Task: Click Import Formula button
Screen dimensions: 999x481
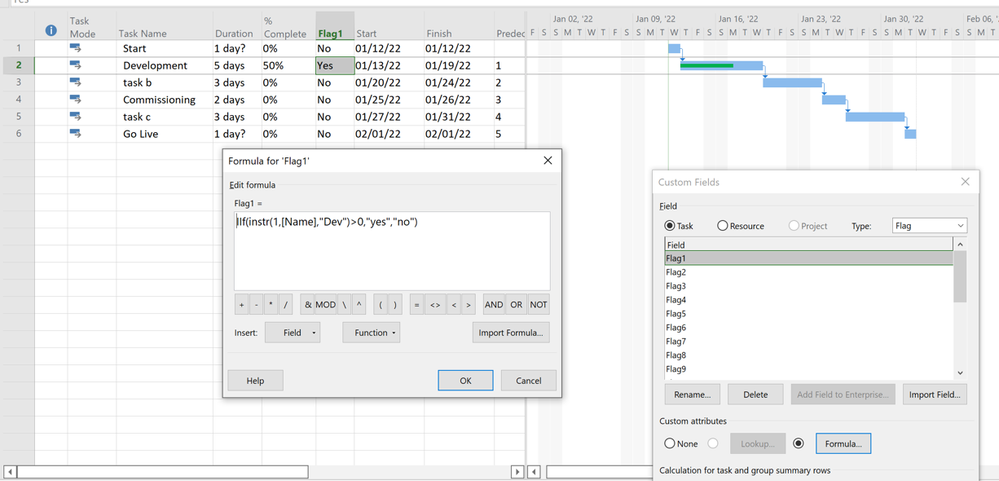Action: (x=511, y=333)
